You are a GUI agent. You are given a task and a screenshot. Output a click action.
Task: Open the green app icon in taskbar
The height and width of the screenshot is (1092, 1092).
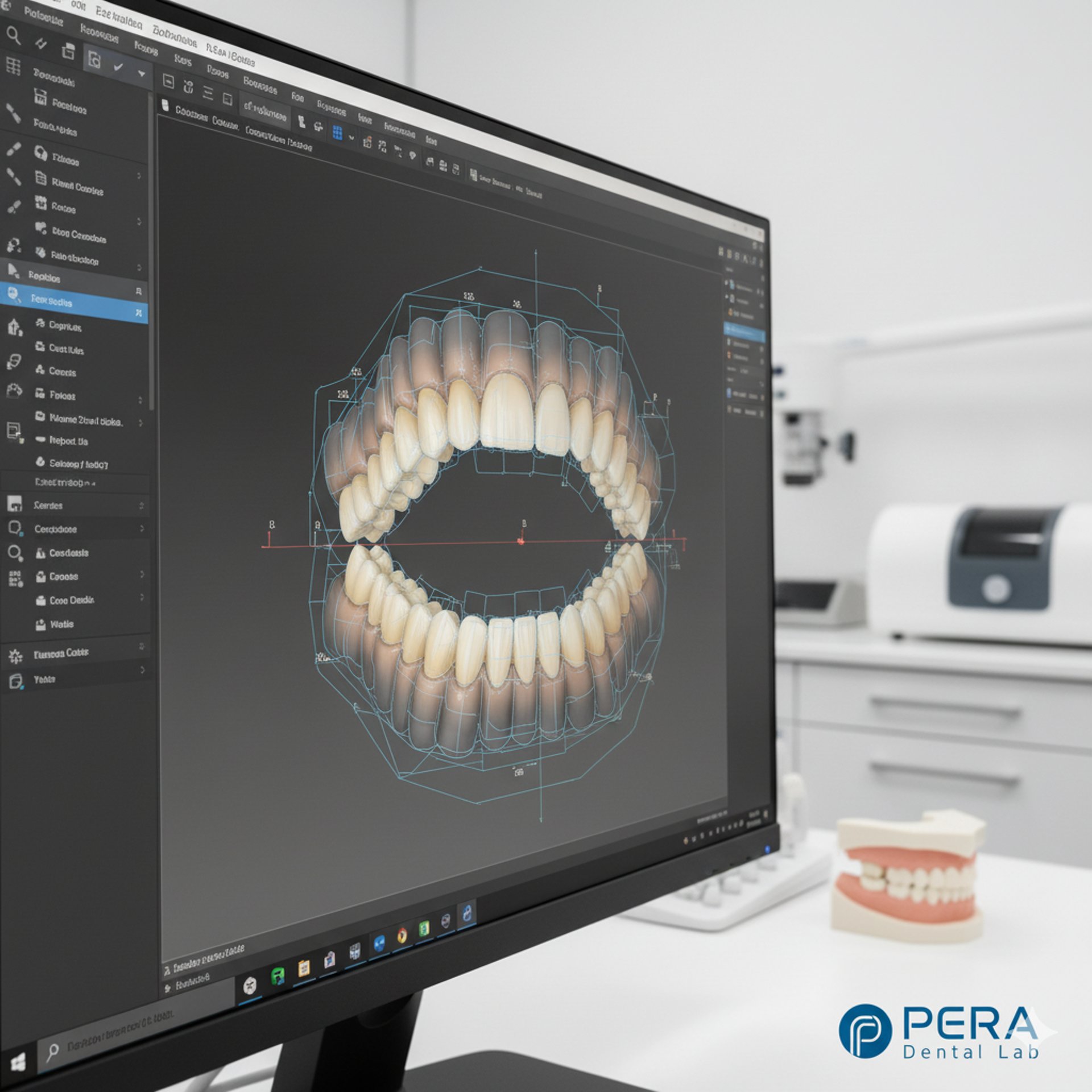(x=278, y=977)
